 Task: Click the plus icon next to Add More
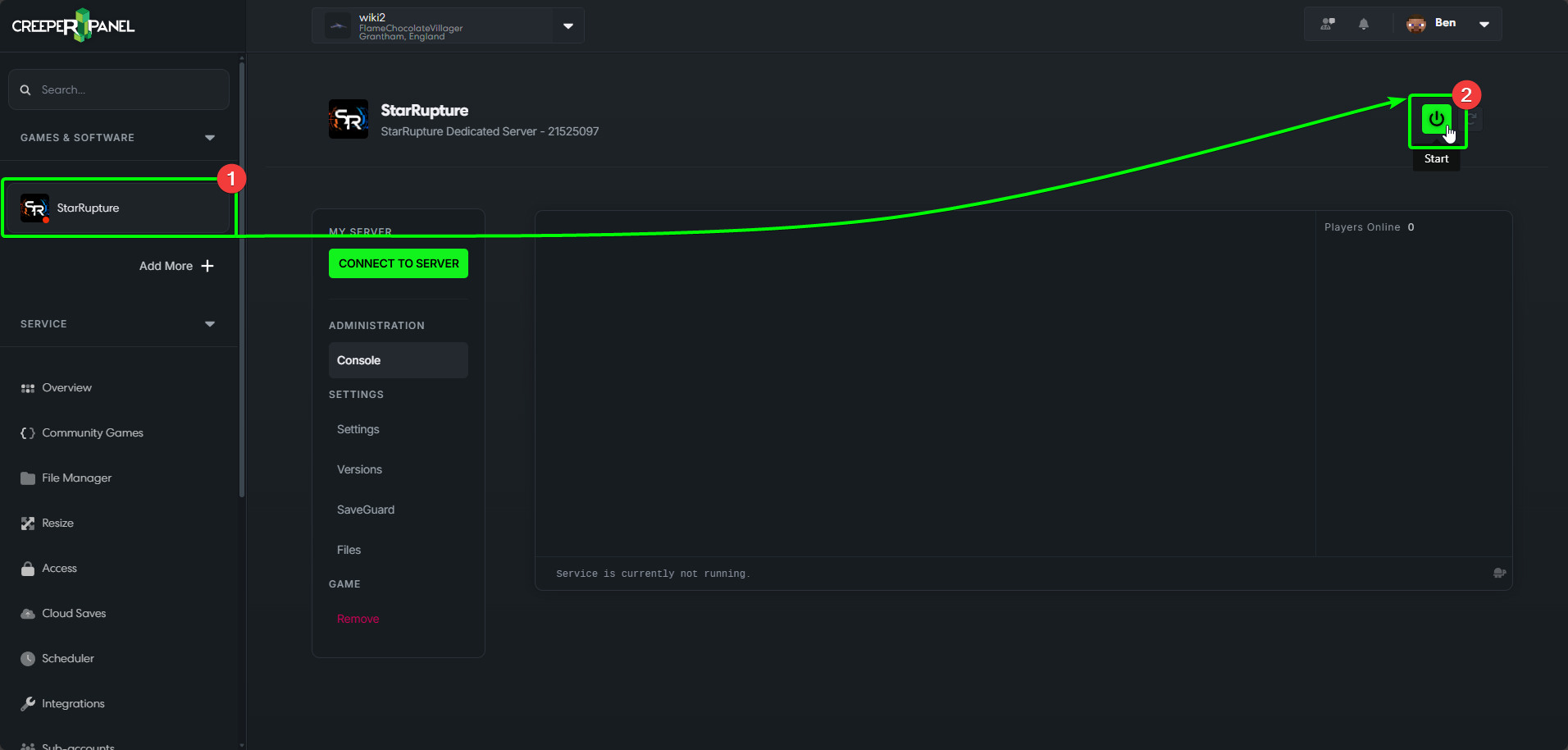click(x=207, y=266)
